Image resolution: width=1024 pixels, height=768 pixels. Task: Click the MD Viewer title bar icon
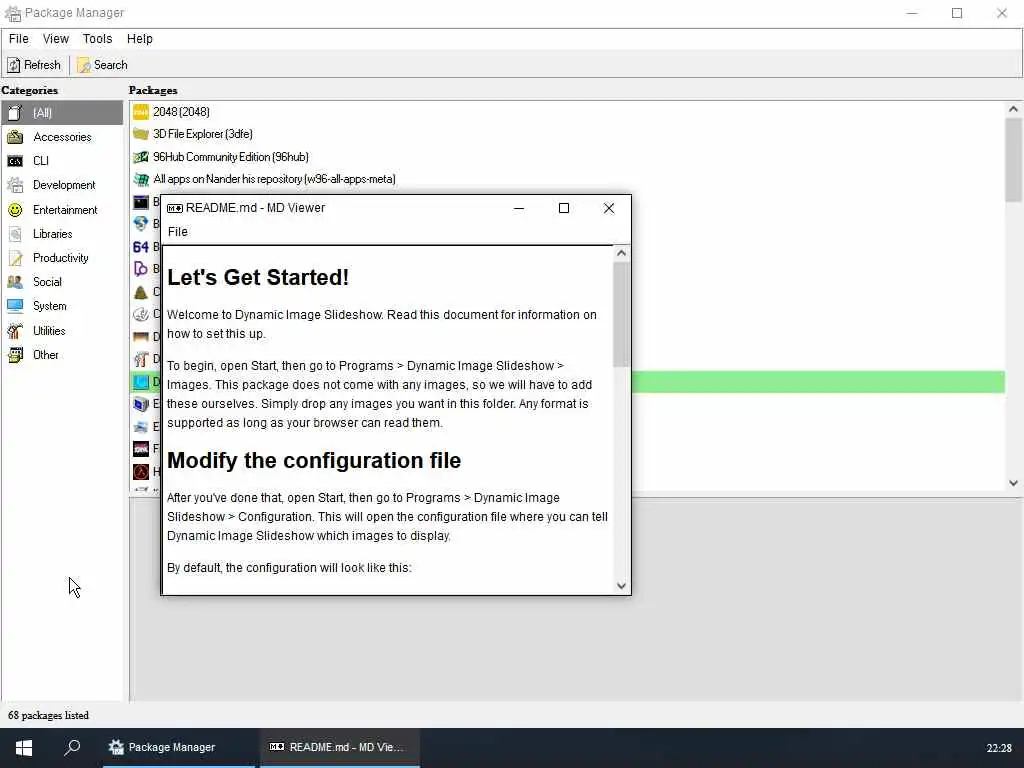pyautogui.click(x=174, y=208)
